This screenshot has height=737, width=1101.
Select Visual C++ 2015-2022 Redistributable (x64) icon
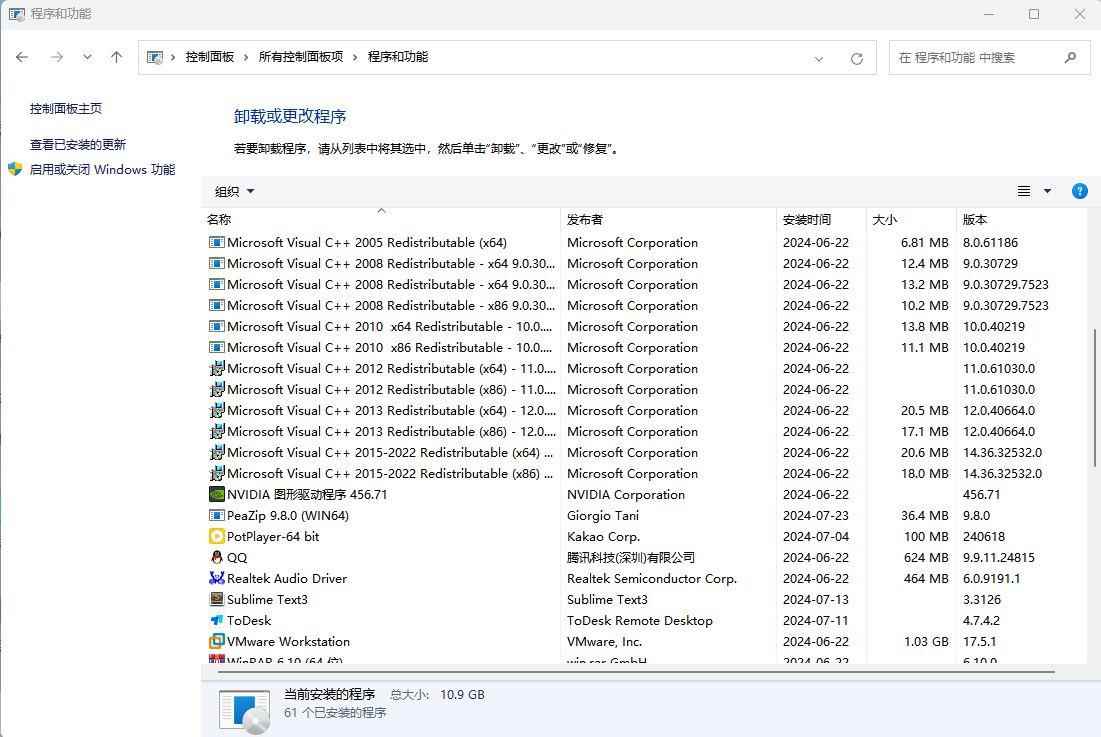(x=217, y=453)
